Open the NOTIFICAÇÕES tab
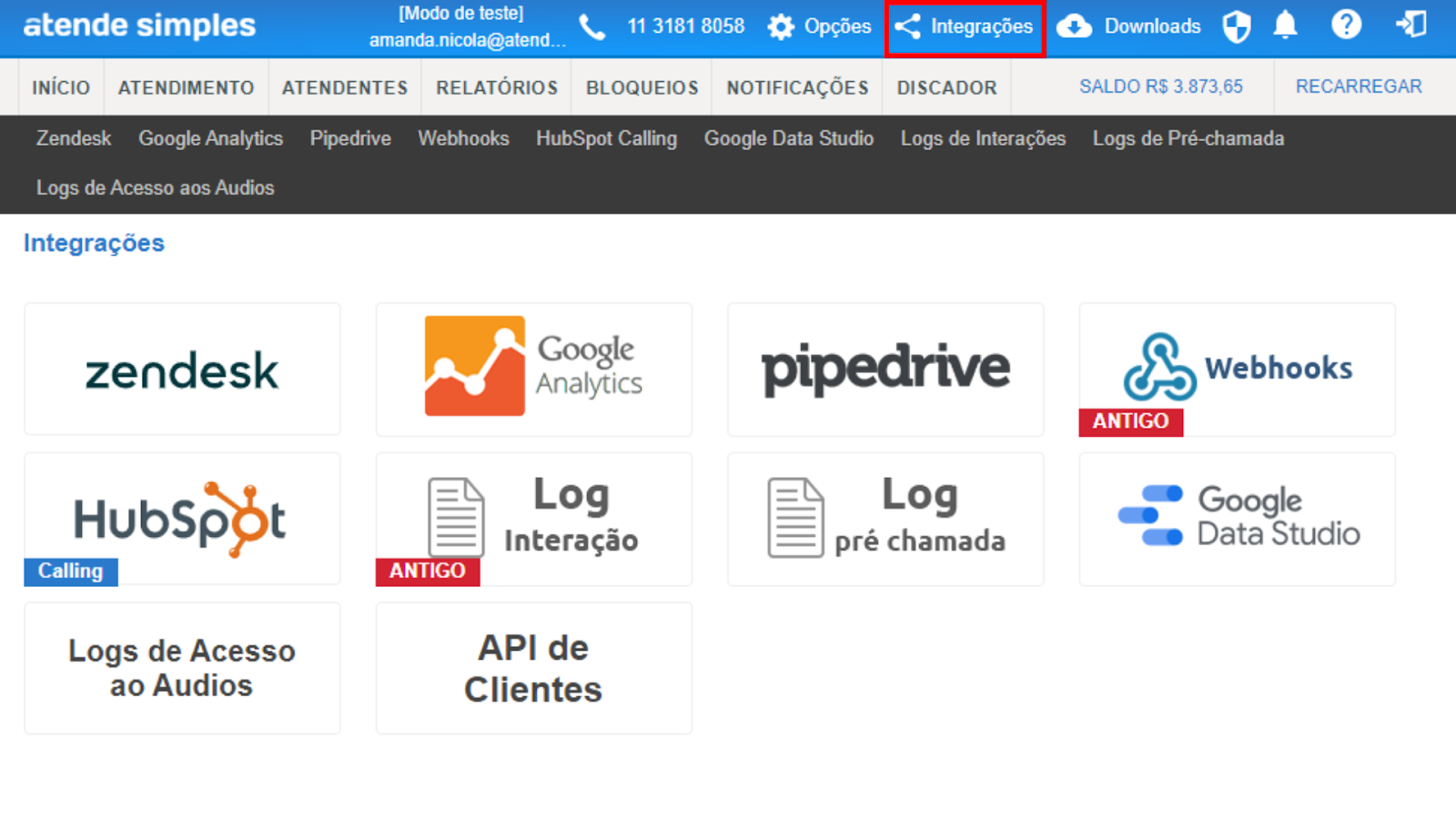Image resolution: width=1456 pixels, height=819 pixels. 797,87
